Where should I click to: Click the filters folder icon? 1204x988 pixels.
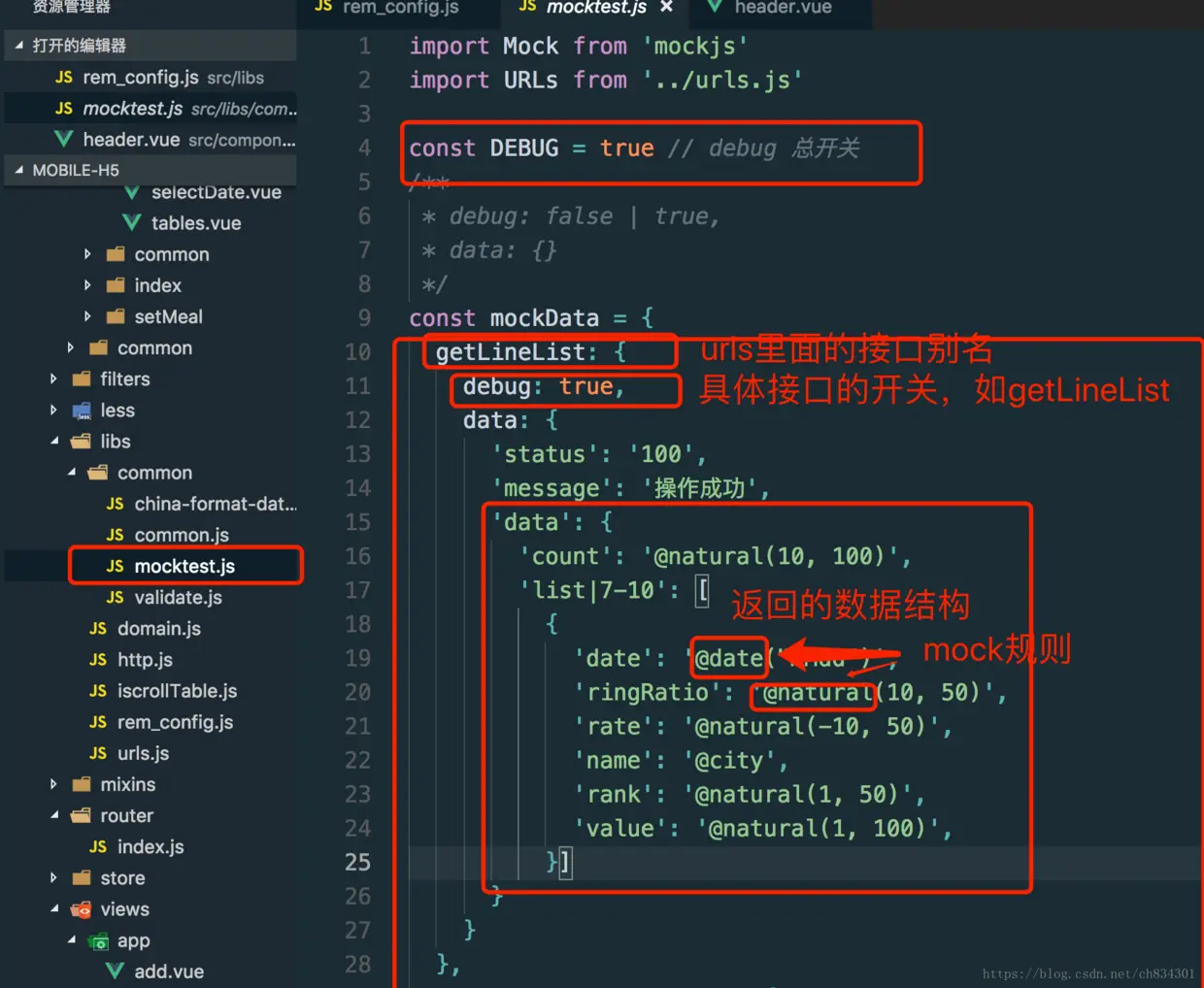click(82, 379)
